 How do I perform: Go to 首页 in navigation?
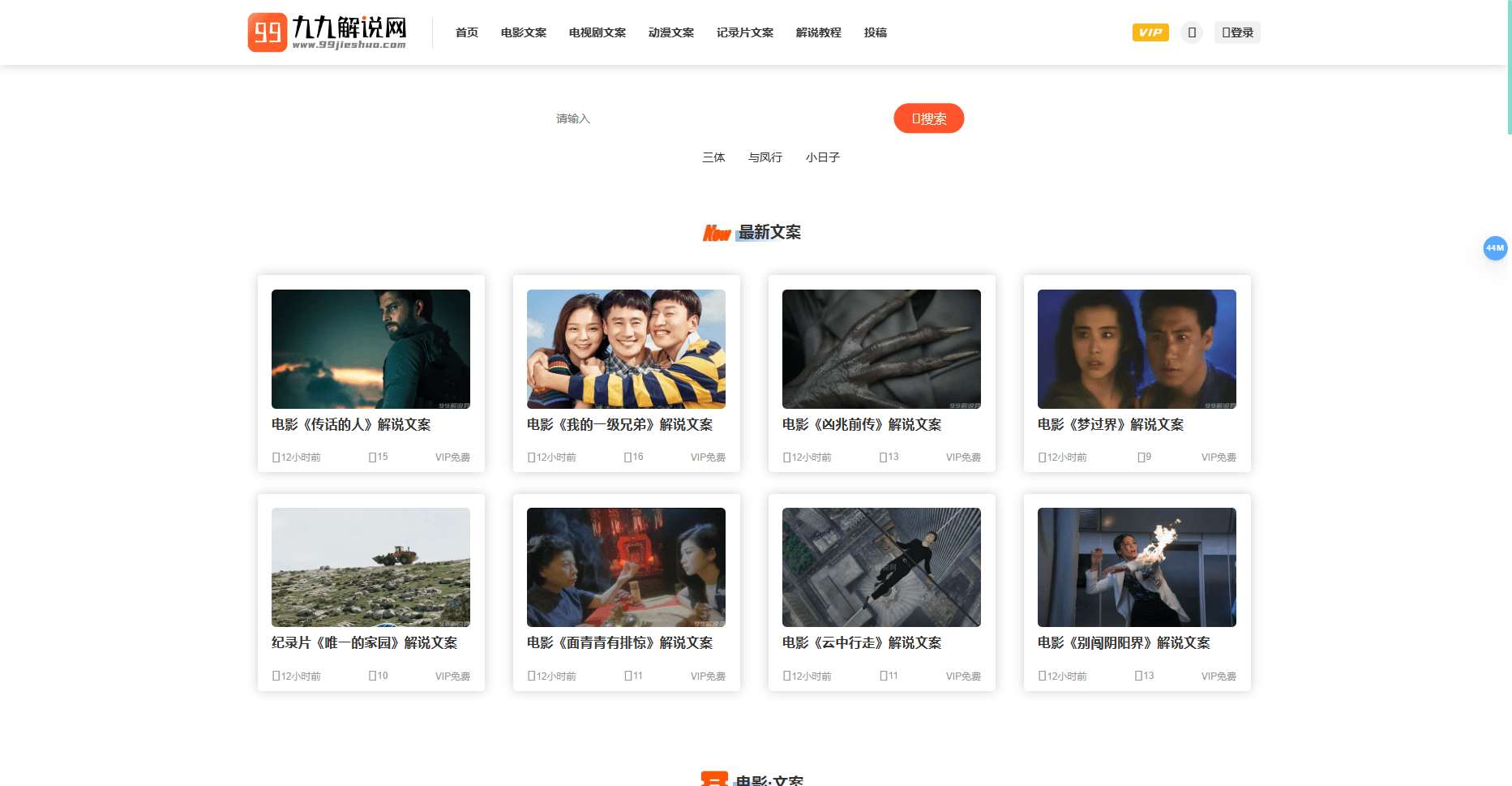(x=467, y=32)
